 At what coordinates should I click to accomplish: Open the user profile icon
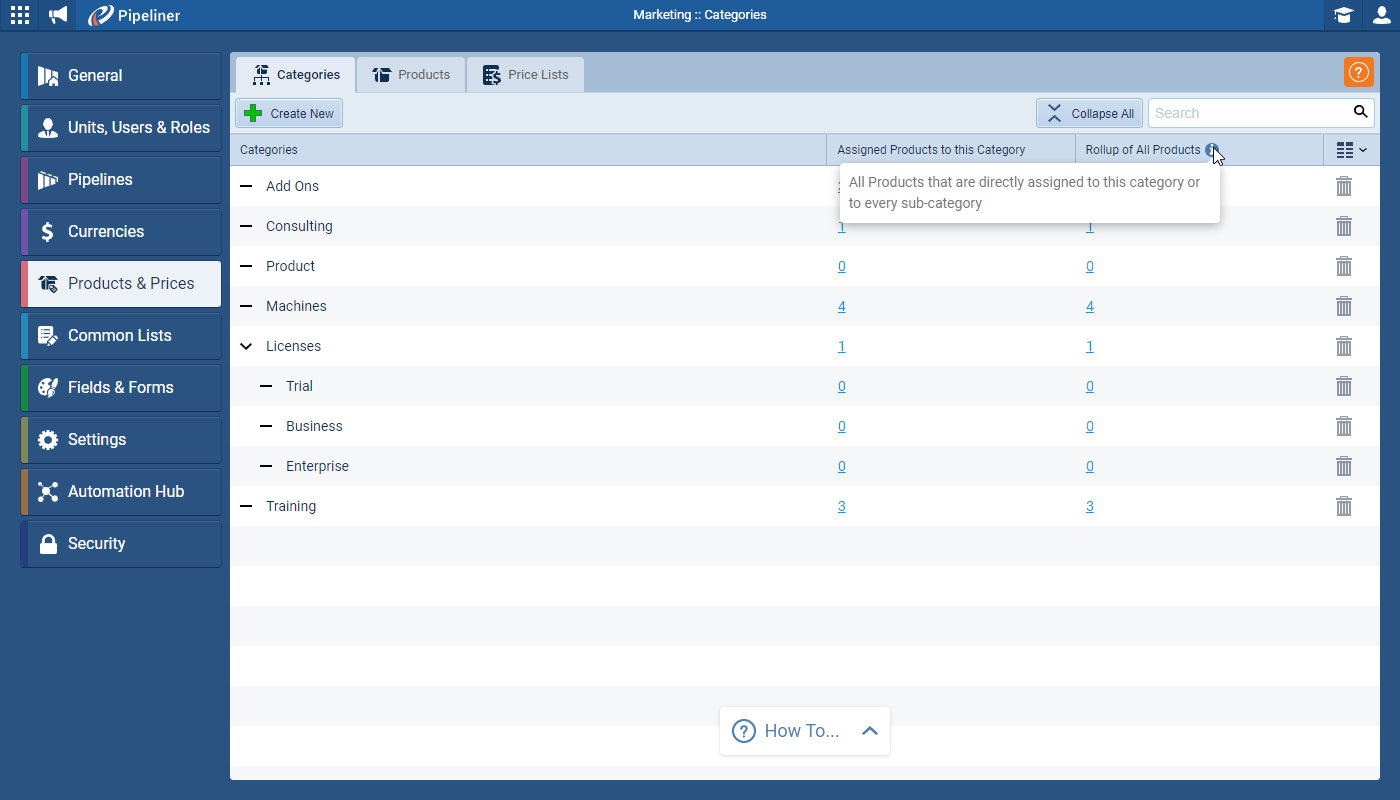(x=1381, y=15)
